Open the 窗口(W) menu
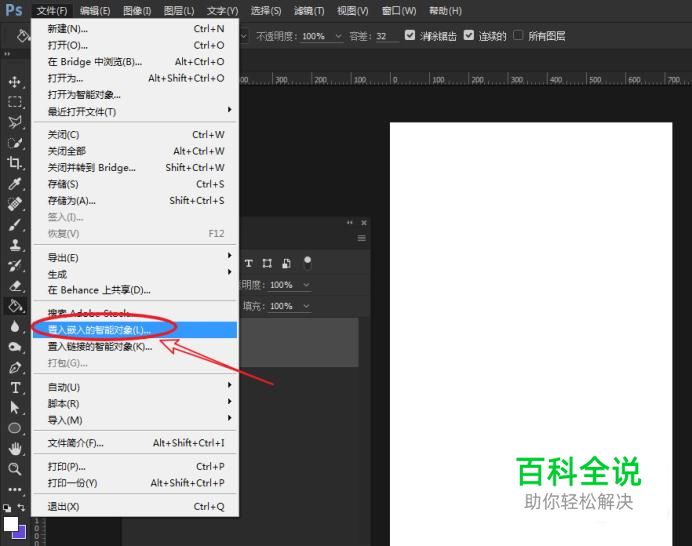 [399, 11]
